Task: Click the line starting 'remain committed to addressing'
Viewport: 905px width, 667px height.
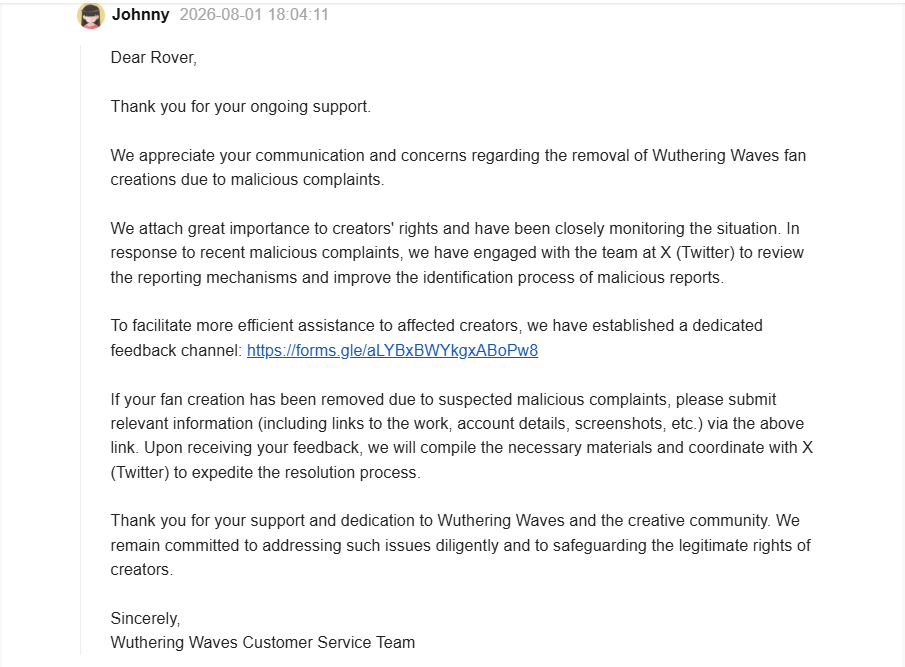Action: click(x=461, y=545)
